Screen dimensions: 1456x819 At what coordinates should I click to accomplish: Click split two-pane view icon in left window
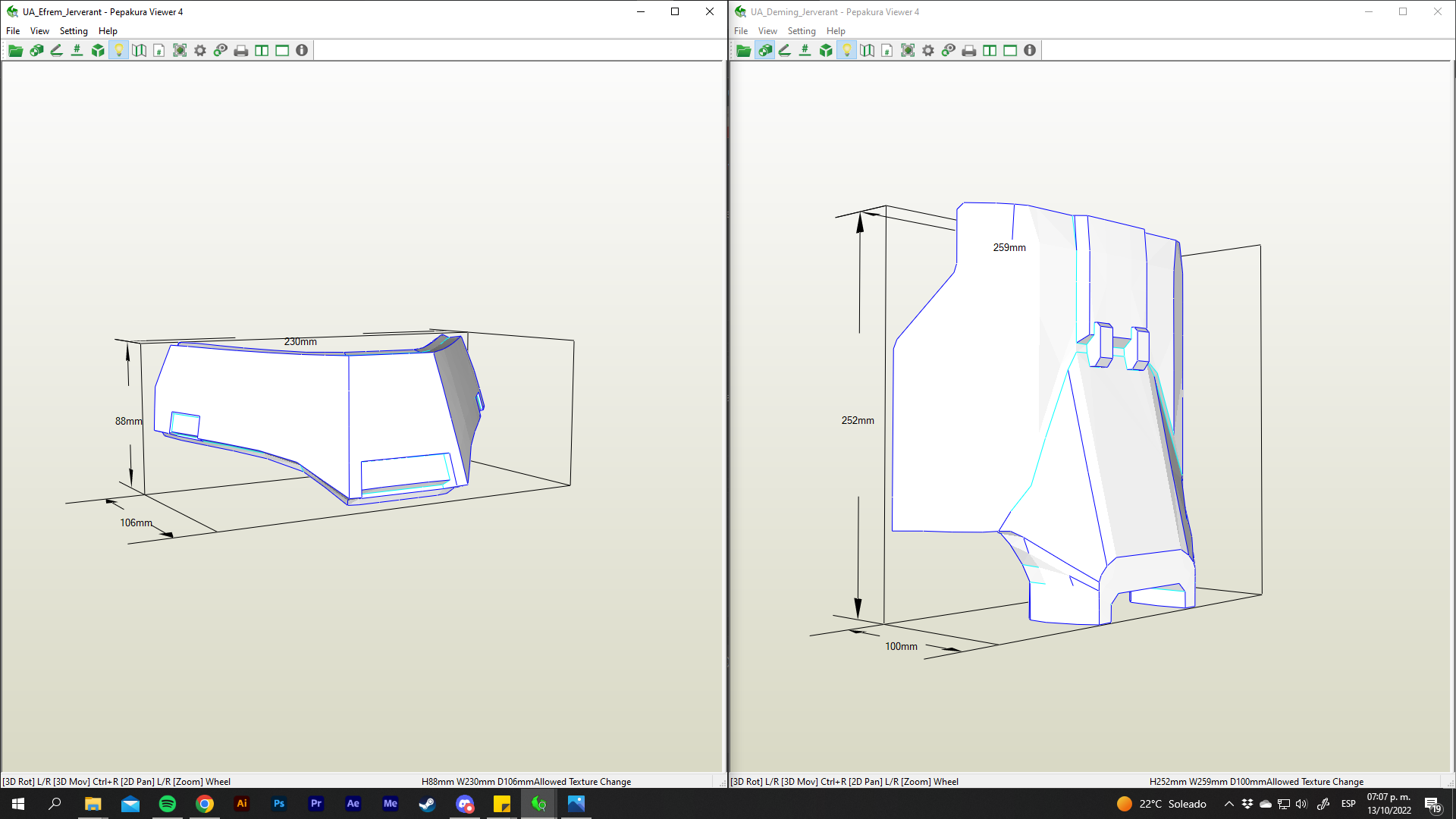262,51
